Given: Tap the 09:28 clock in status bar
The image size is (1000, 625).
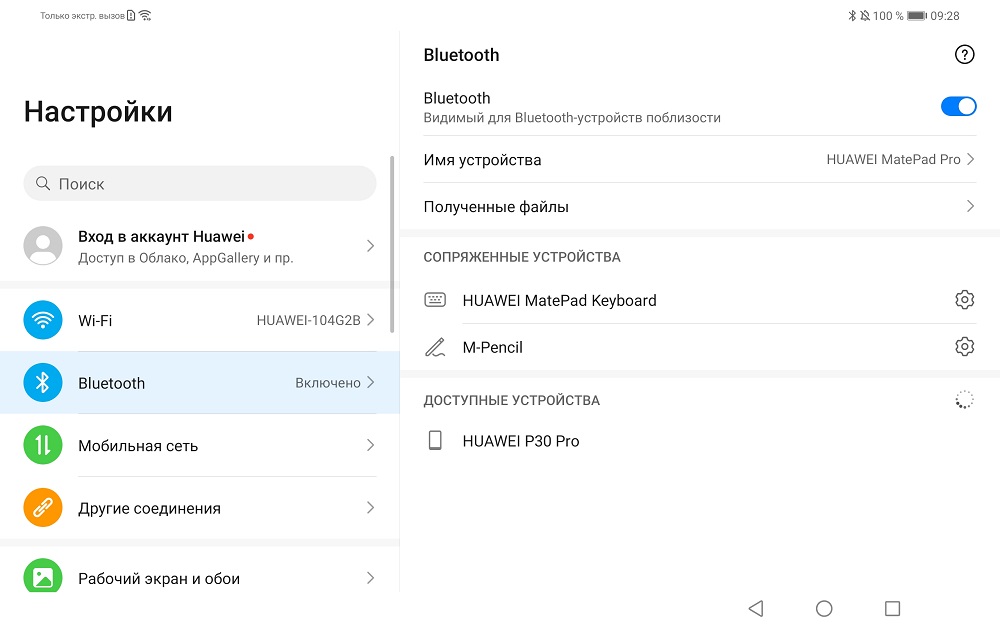Looking at the screenshot, I should pos(945,15).
